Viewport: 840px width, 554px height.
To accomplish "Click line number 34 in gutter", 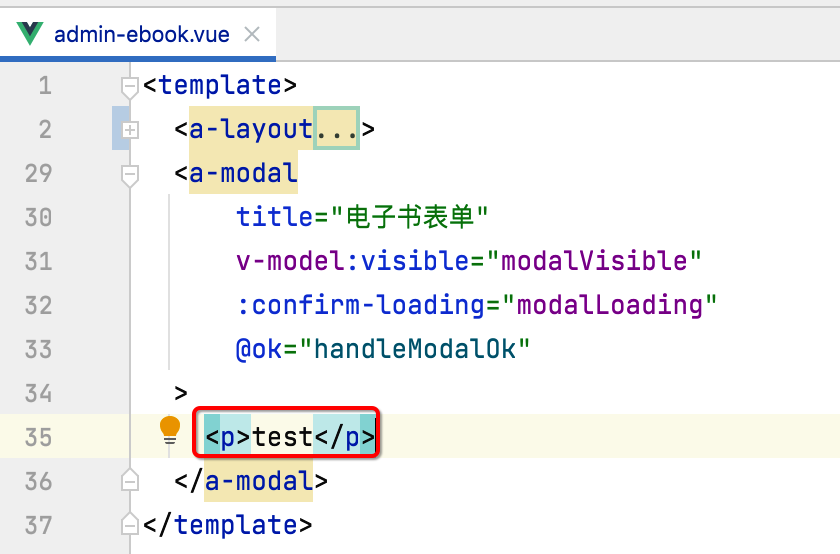I will (x=39, y=393).
